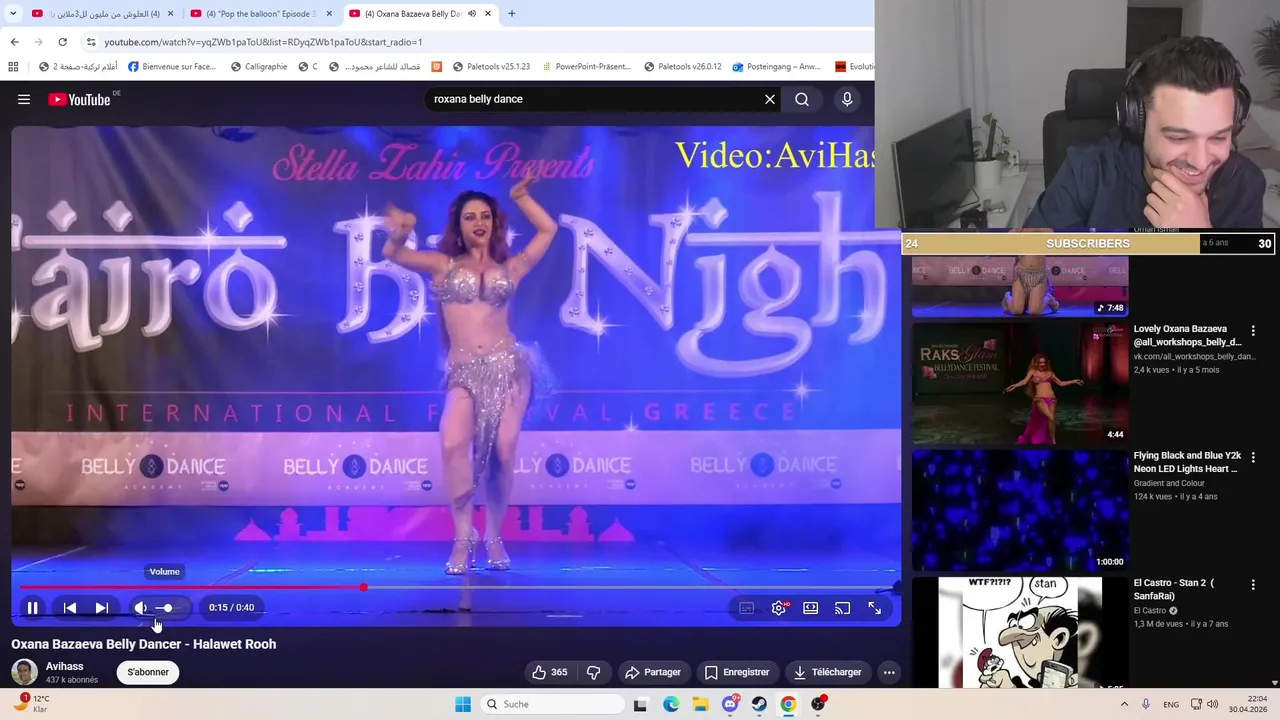Seek using the red progress bar scrubber

pos(363,587)
